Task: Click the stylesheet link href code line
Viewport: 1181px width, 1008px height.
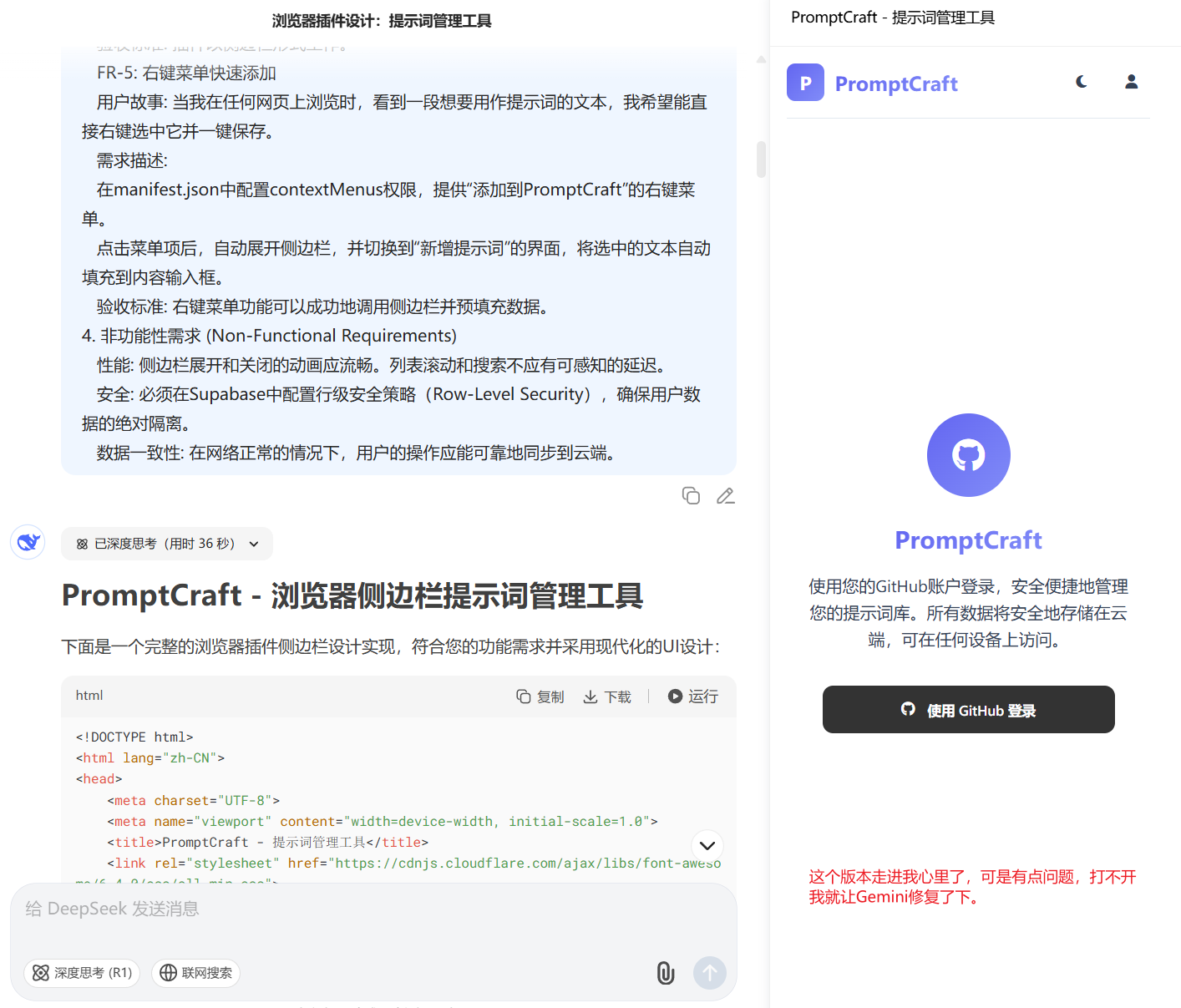Action: tap(414, 864)
